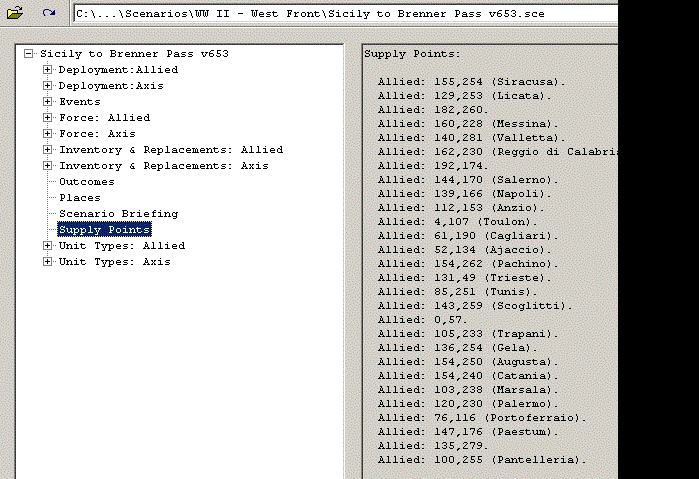Click the line 'Allied: 4,107 (Toulon)'
Image resolution: width=699 pixels, height=479 pixels.
click(457, 222)
